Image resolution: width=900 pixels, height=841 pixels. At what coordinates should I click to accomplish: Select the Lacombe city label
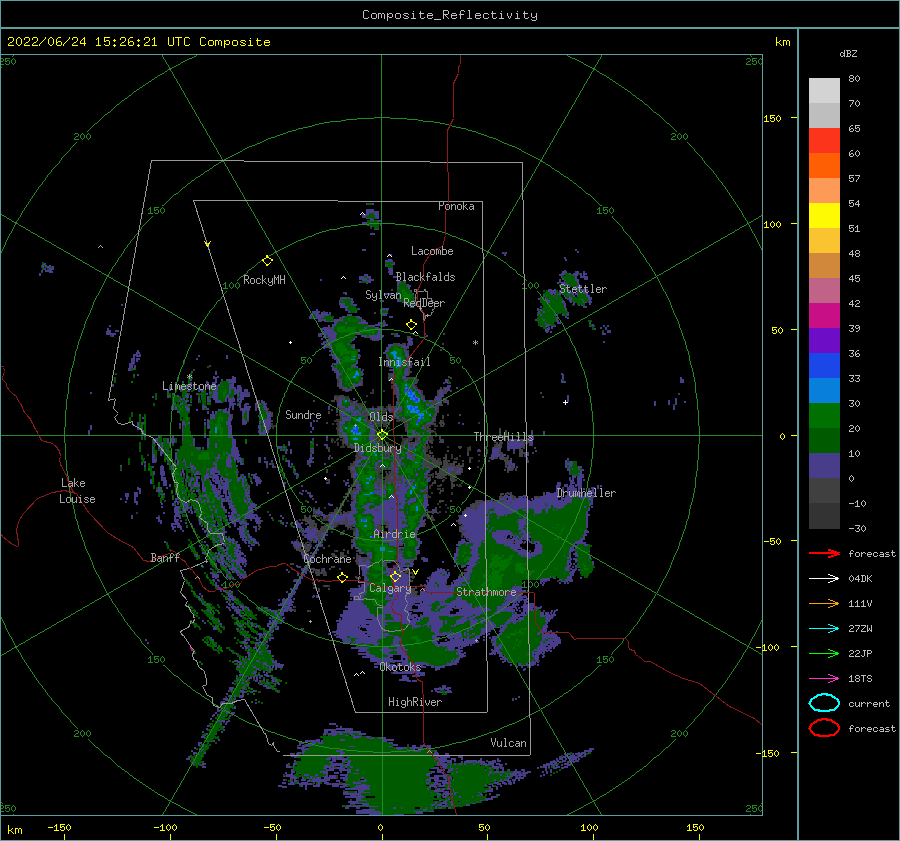coord(432,251)
